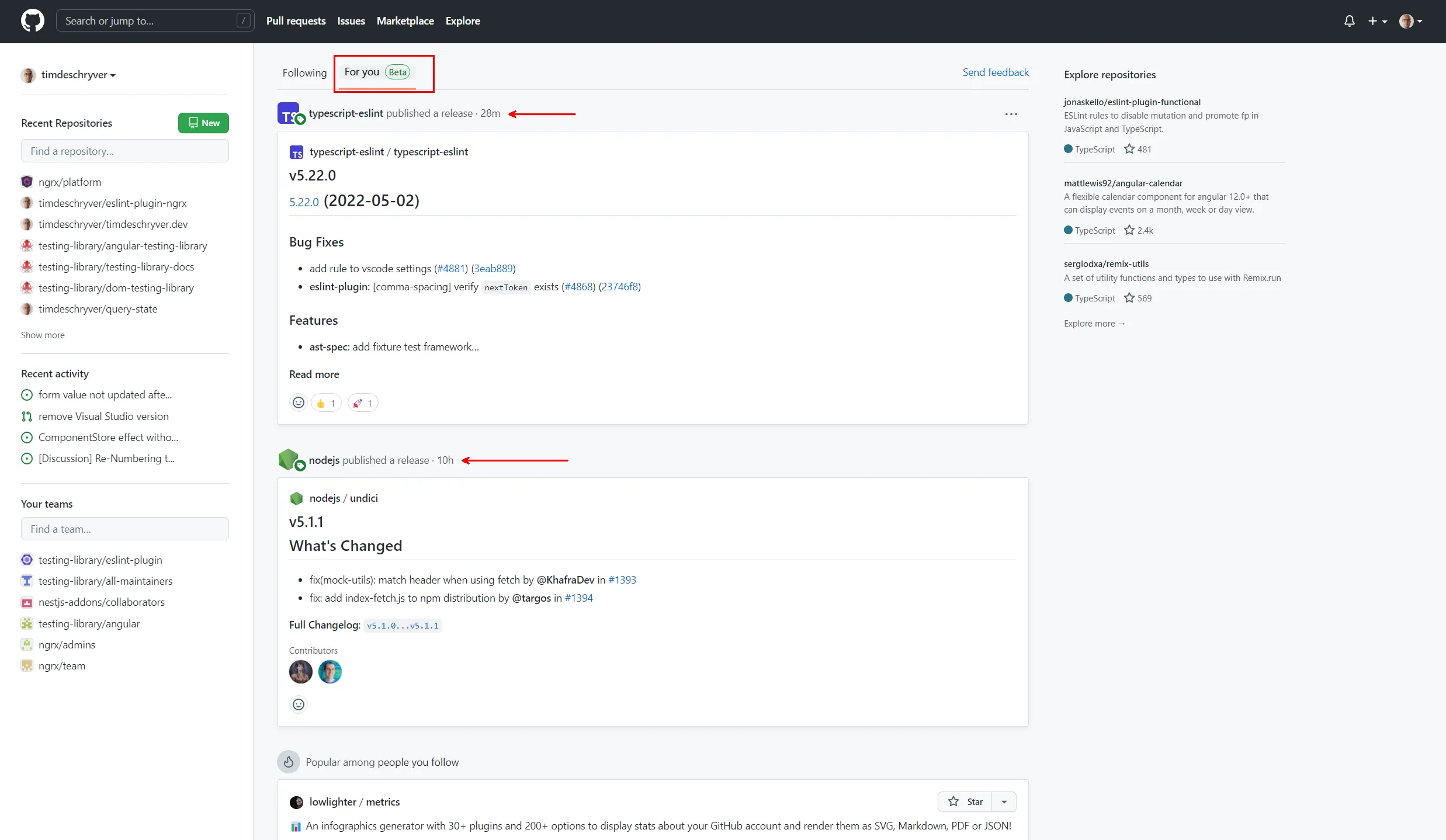Open ngrx/platform repository
The width and height of the screenshot is (1446, 840).
[70, 182]
